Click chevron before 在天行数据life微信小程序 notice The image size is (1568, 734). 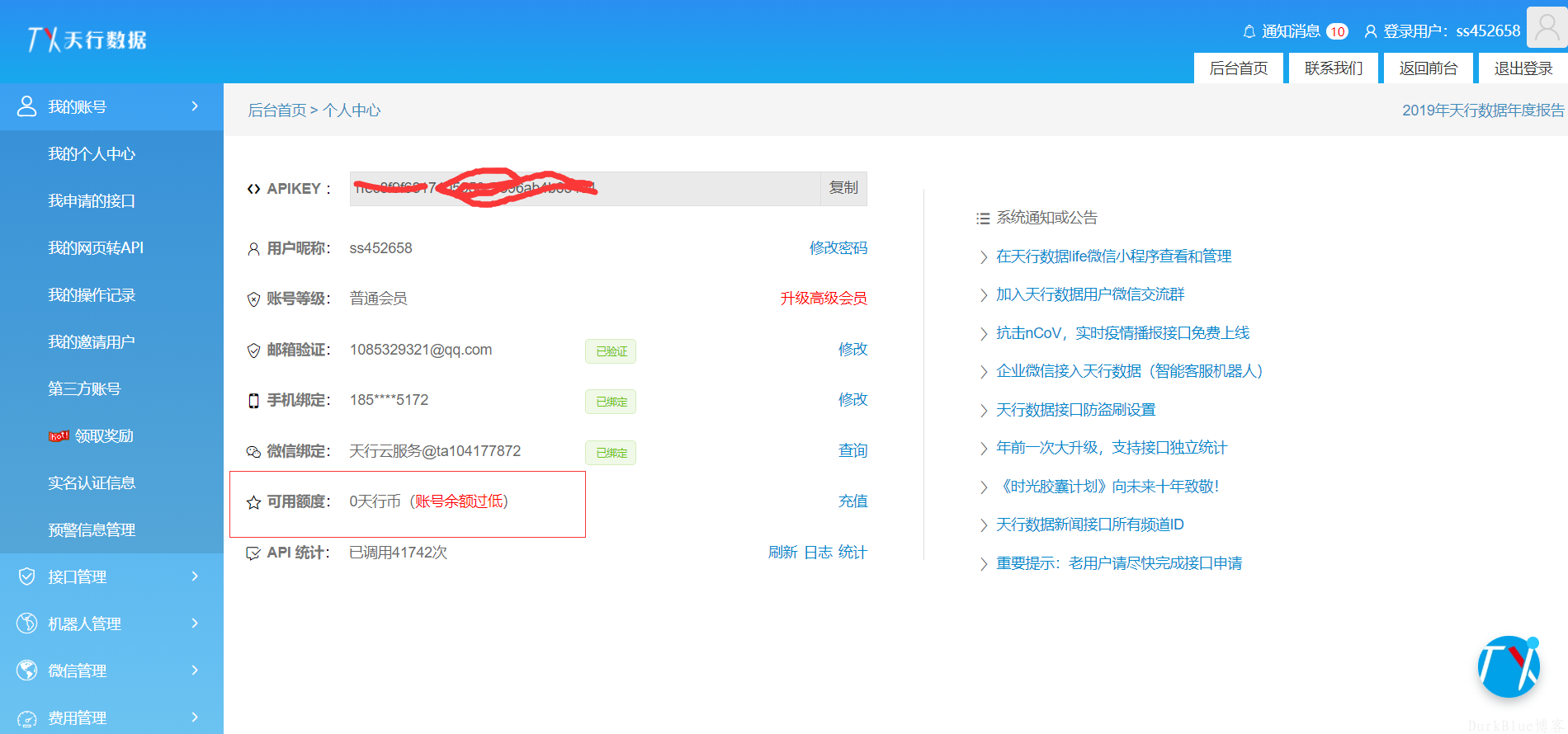coord(983,257)
